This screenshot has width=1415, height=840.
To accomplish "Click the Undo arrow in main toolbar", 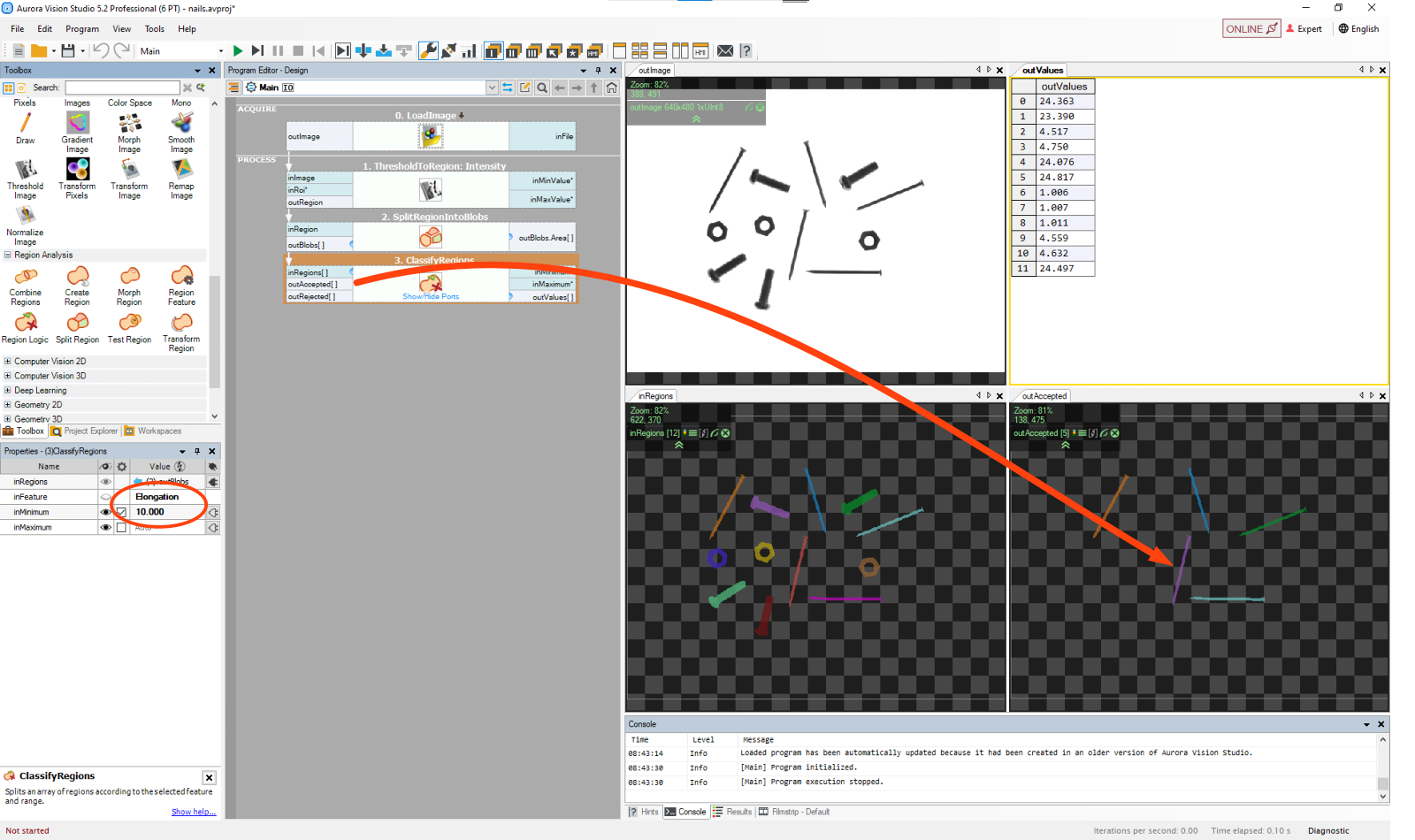I will tap(101, 51).
